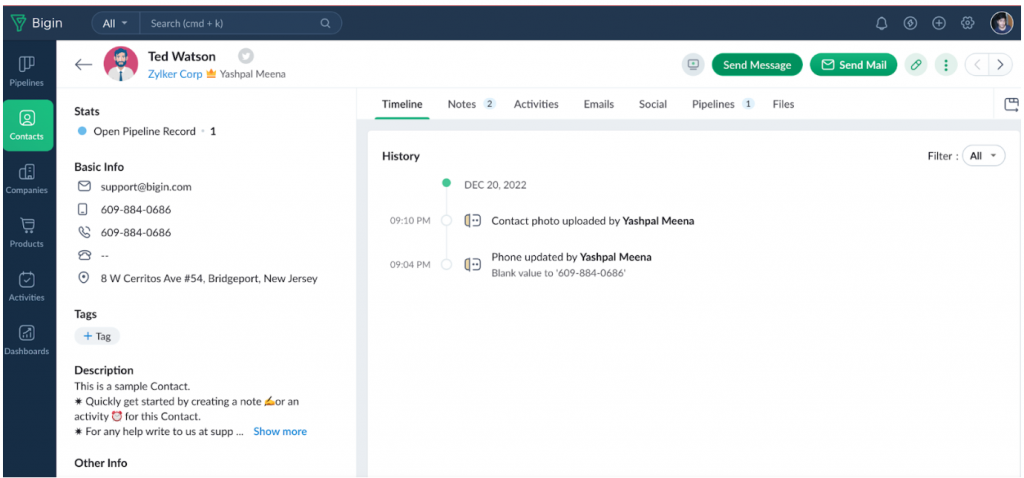
Task: Open the Pipelines sidebar module
Action: coord(27,71)
